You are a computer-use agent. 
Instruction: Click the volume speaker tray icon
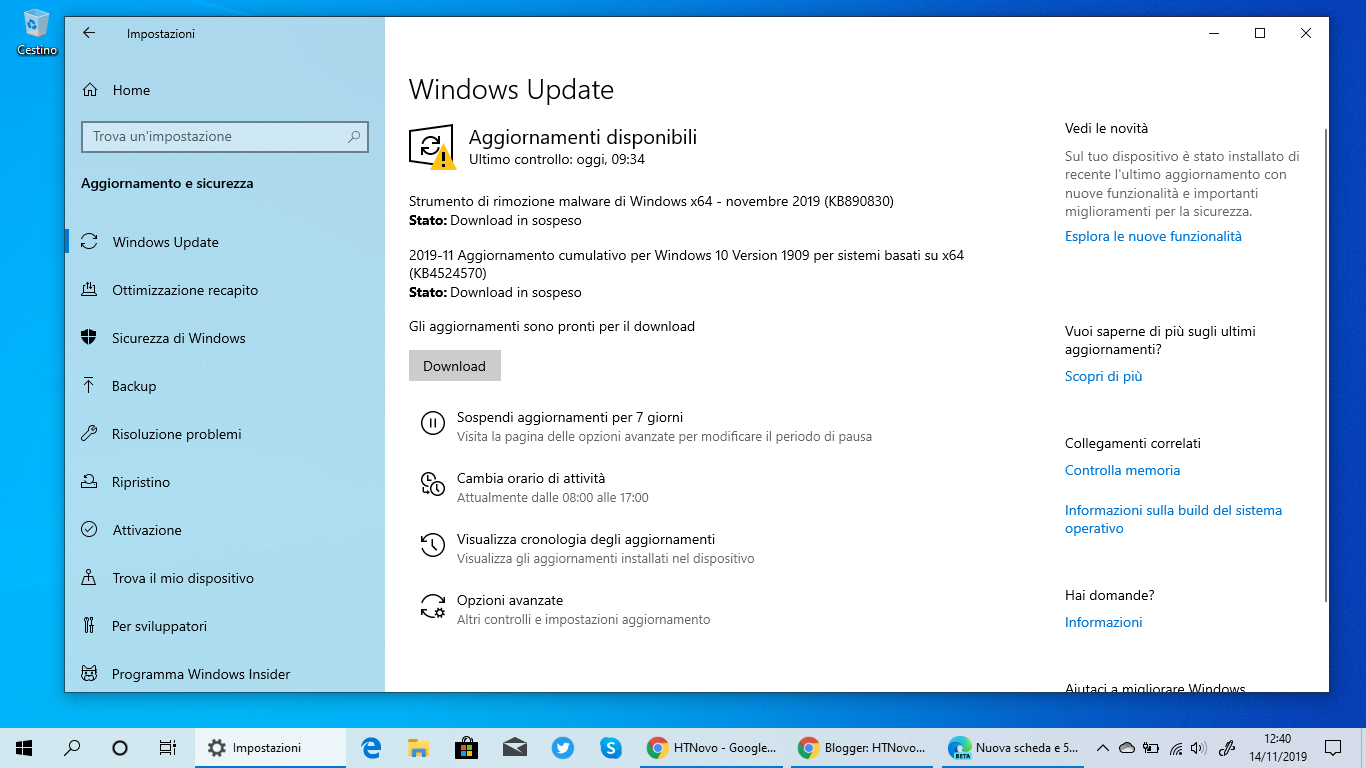(x=1198, y=747)
